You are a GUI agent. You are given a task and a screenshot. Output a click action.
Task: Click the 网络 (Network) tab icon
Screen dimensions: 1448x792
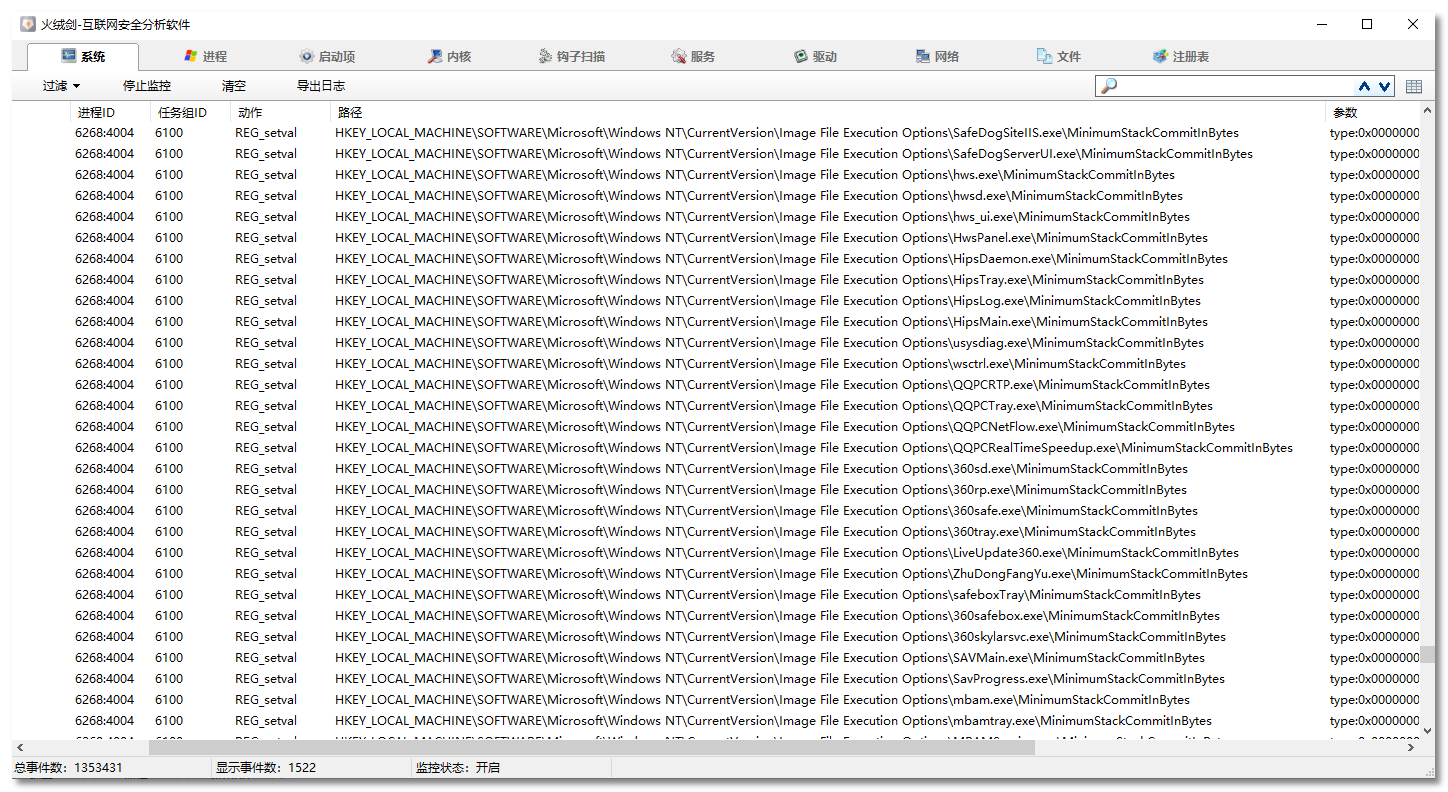coord(923,57)
